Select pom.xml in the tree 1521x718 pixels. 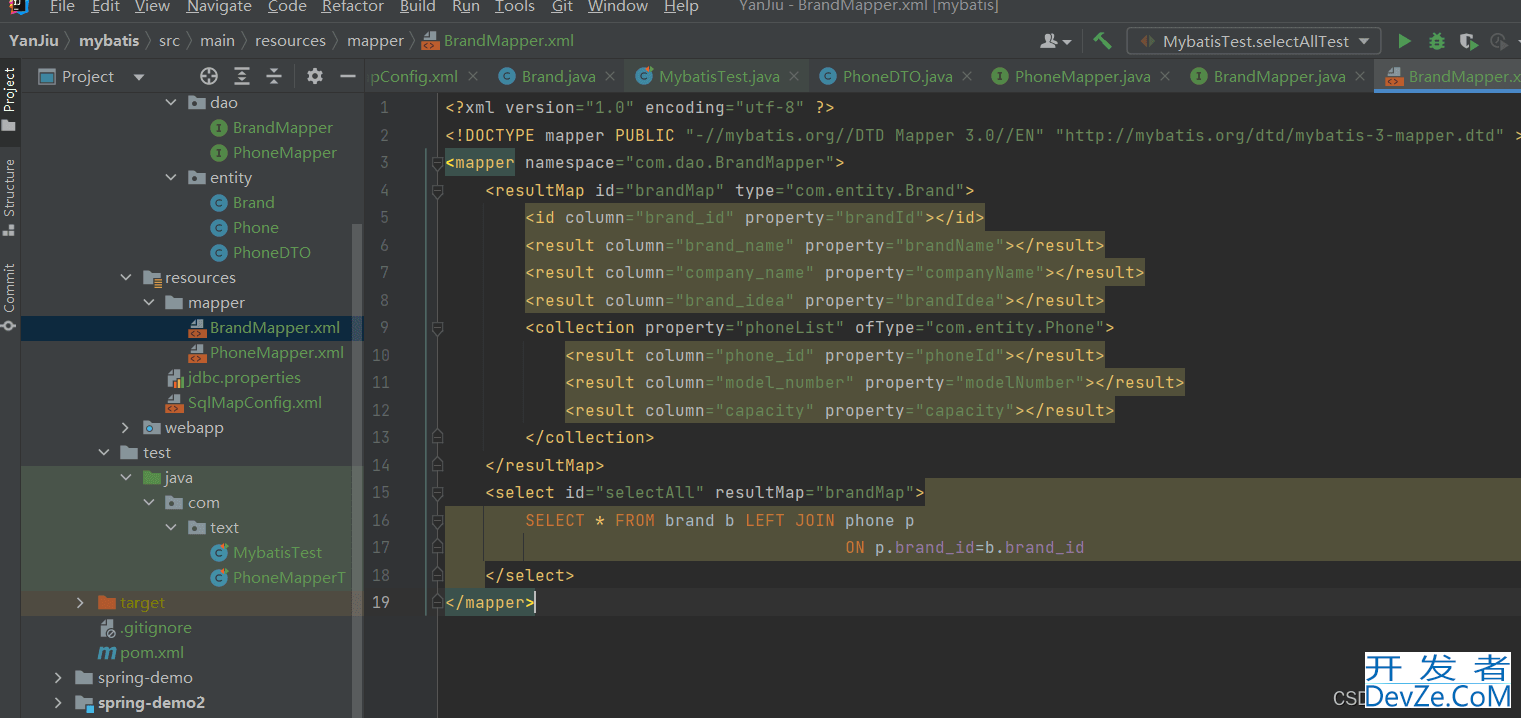[152, 652]
